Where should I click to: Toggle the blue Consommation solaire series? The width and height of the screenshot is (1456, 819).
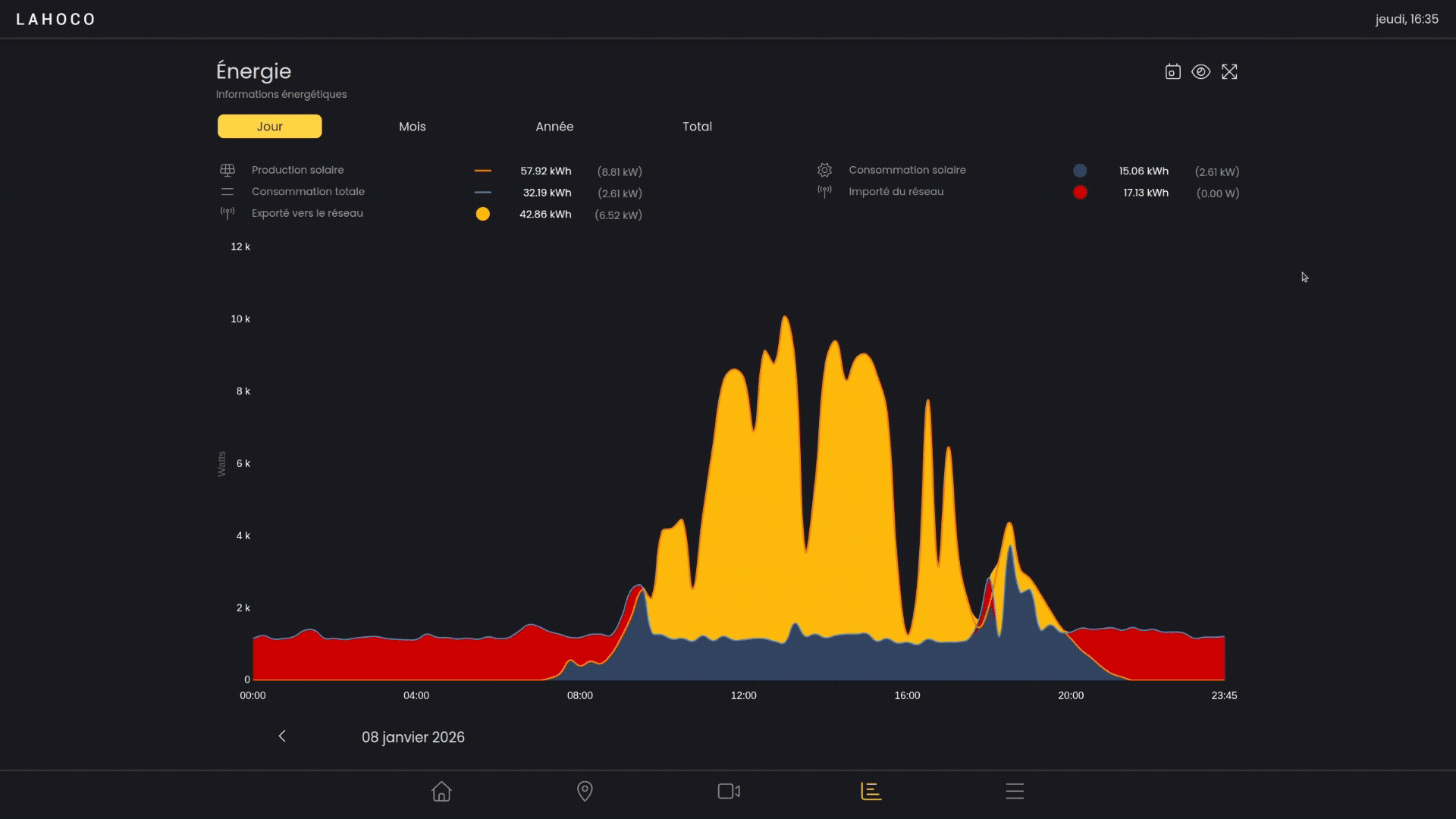coord(1080,171)
